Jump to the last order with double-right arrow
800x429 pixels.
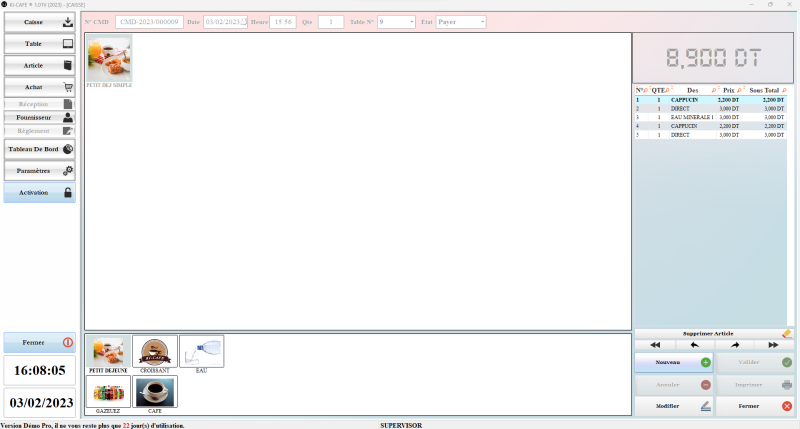773,344
